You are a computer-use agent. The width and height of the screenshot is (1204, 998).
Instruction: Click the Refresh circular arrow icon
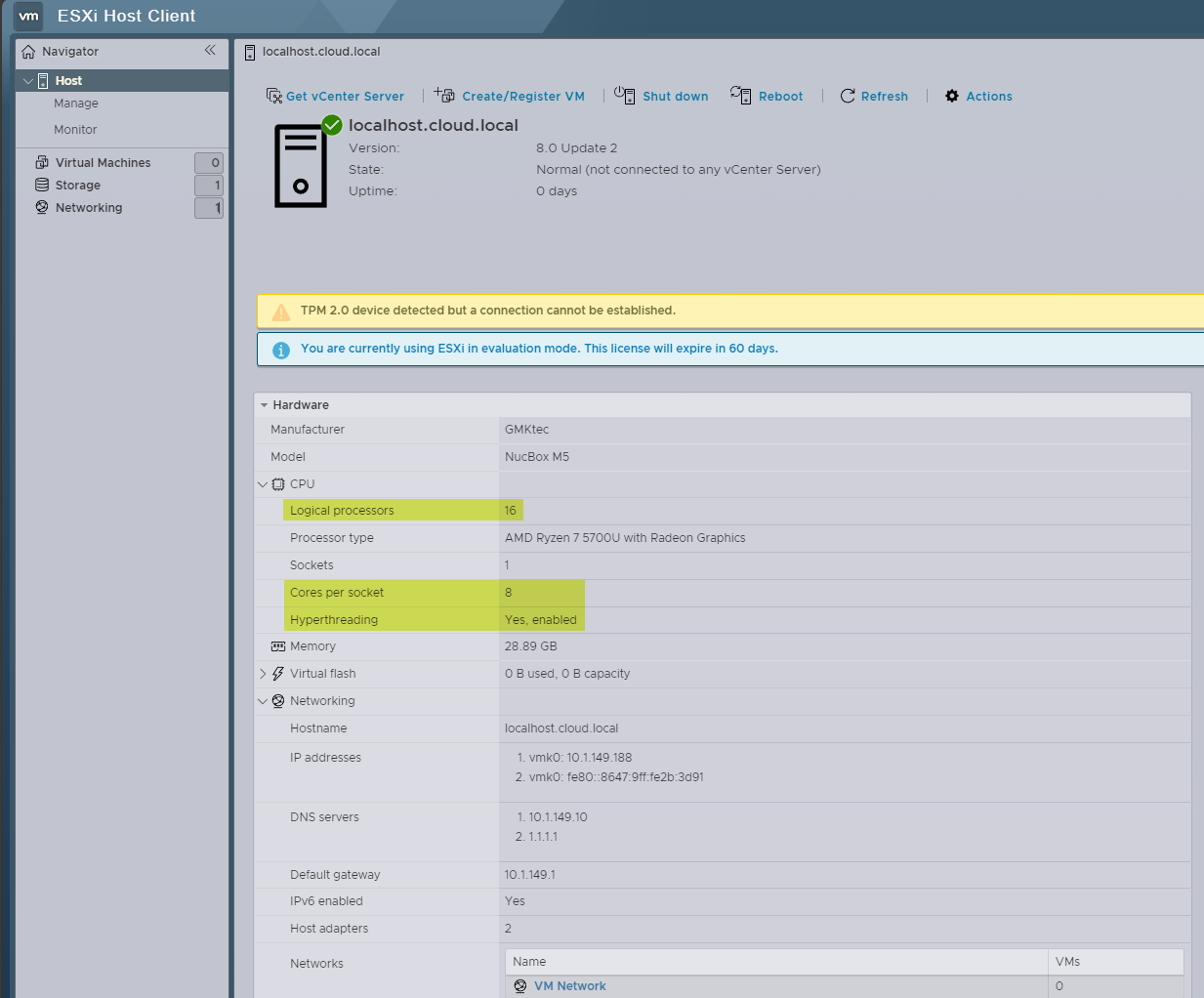click(848, 96)
